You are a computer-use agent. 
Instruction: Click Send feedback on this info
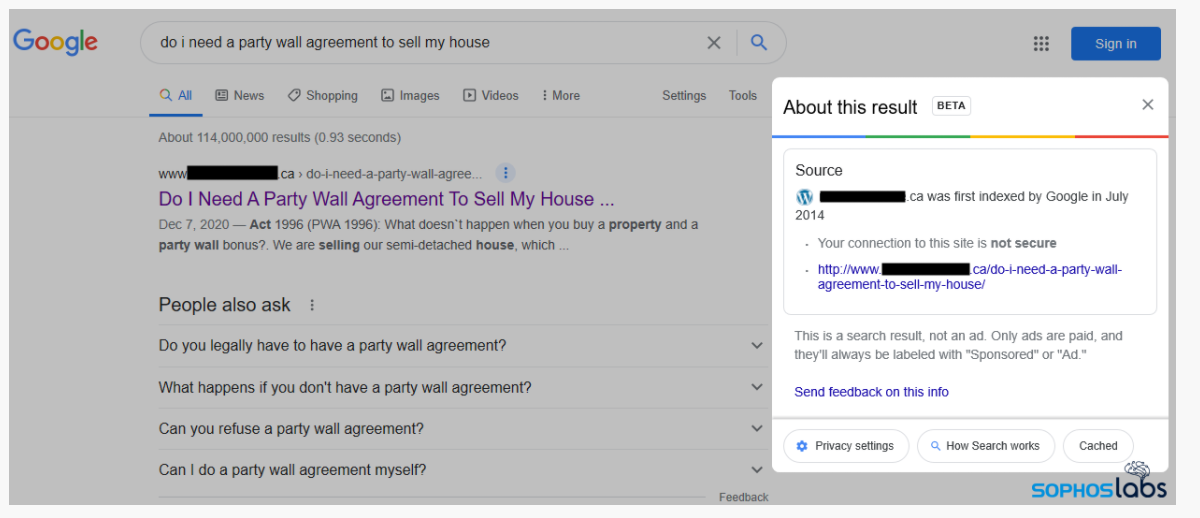pyautogui.click(x=871, y=392)
